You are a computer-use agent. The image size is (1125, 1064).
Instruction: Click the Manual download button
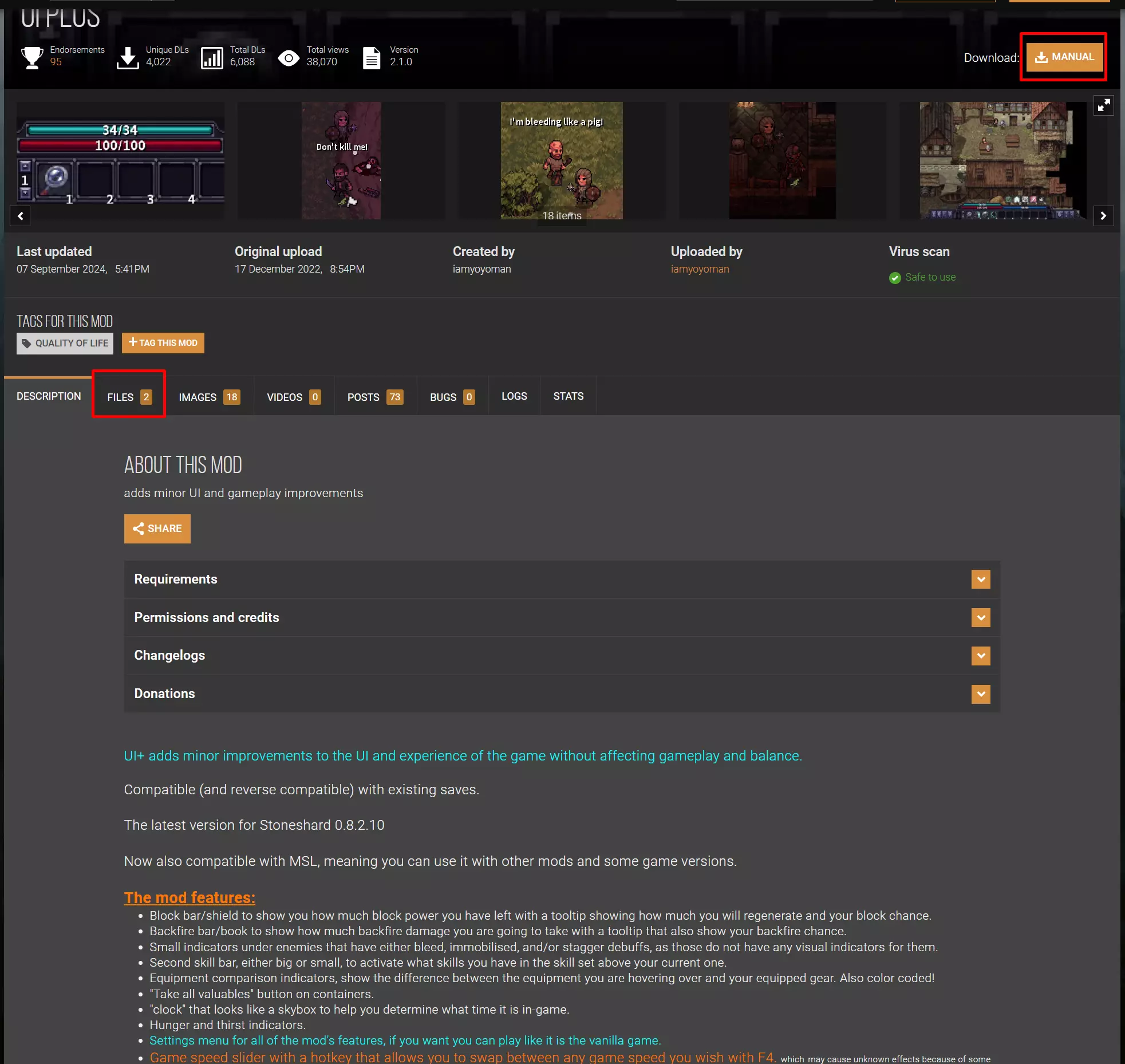1064,57
